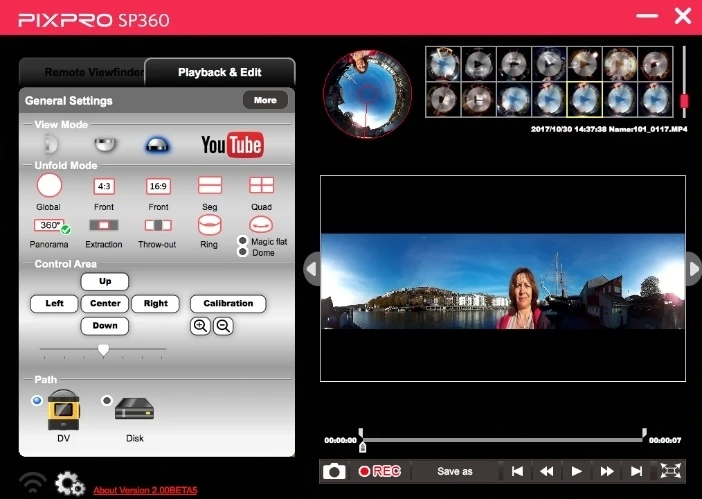Choose the 4:3 Front unfold mode
The height and width of the screenshot is (499, 702).
pos(104,186)
